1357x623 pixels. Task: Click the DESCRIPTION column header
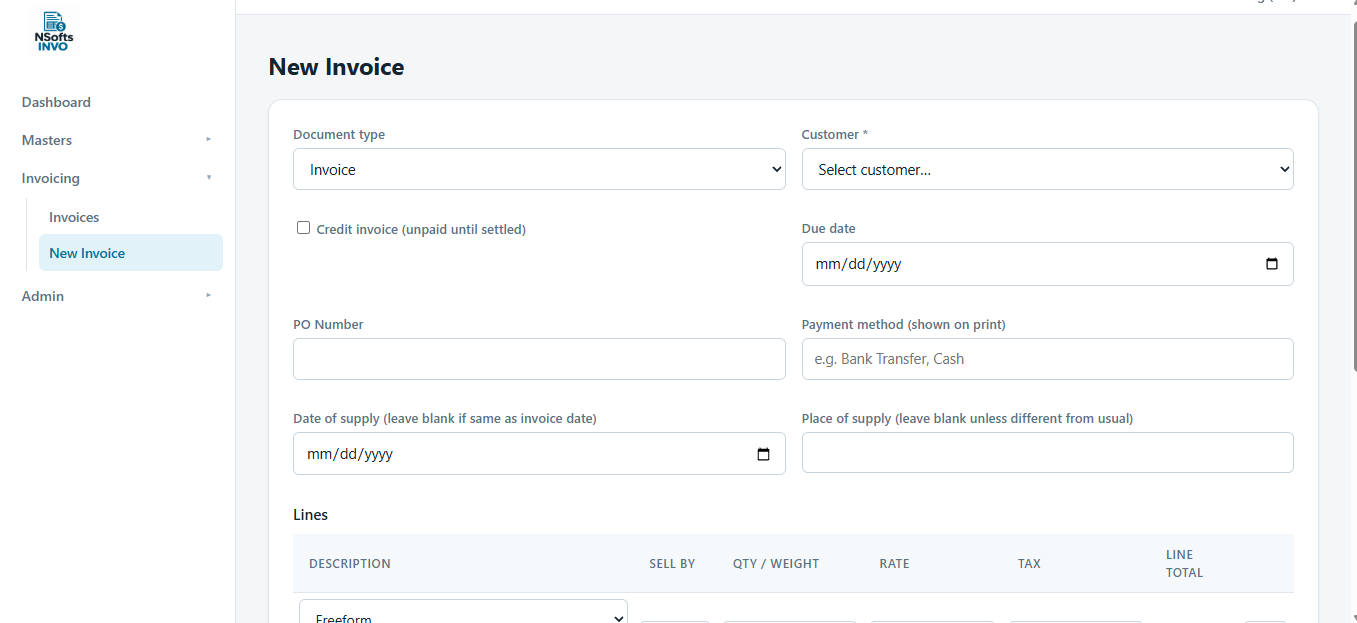point(350,564)
